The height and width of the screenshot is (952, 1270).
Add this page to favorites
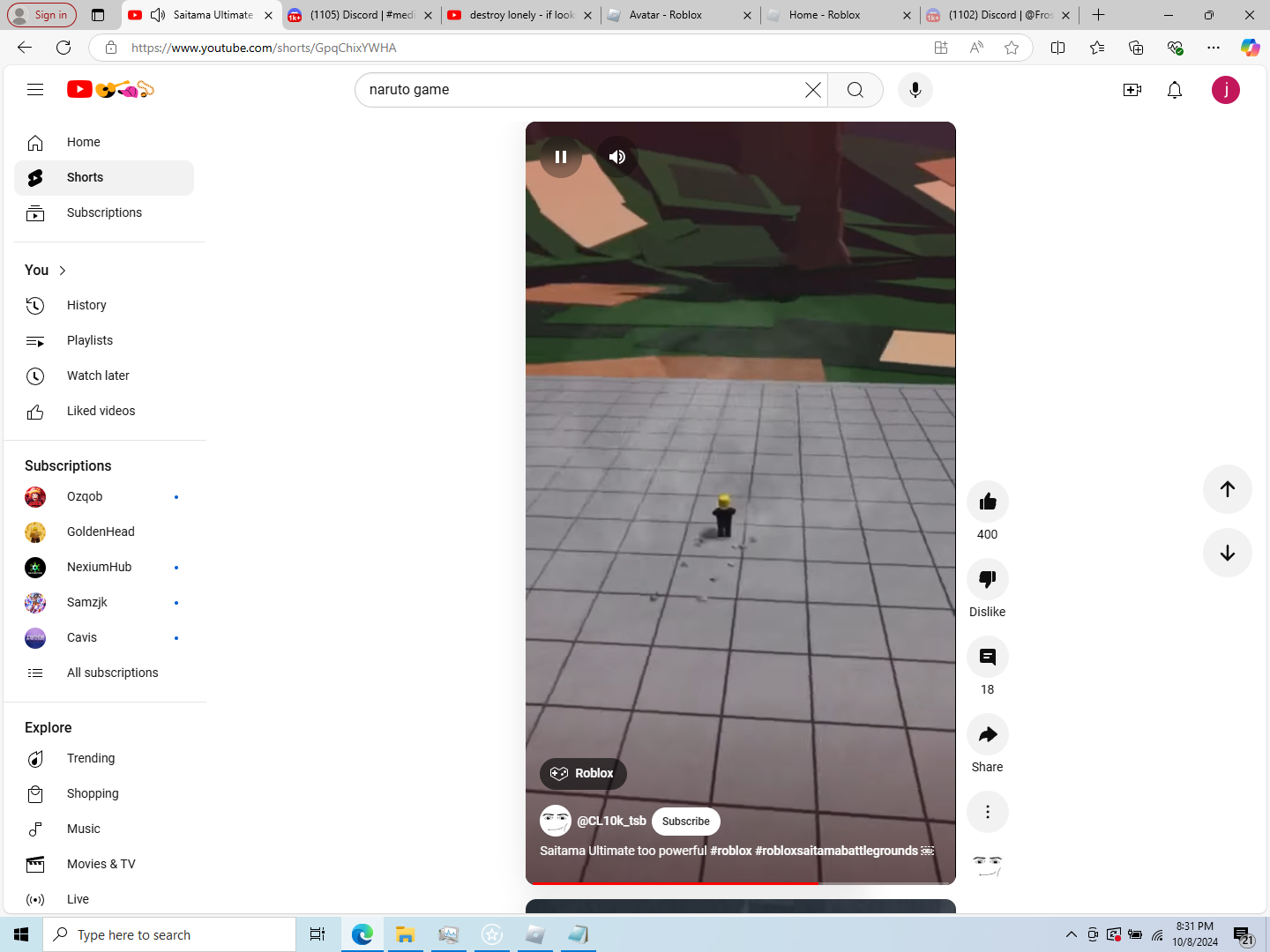(x=1012, y=48)
